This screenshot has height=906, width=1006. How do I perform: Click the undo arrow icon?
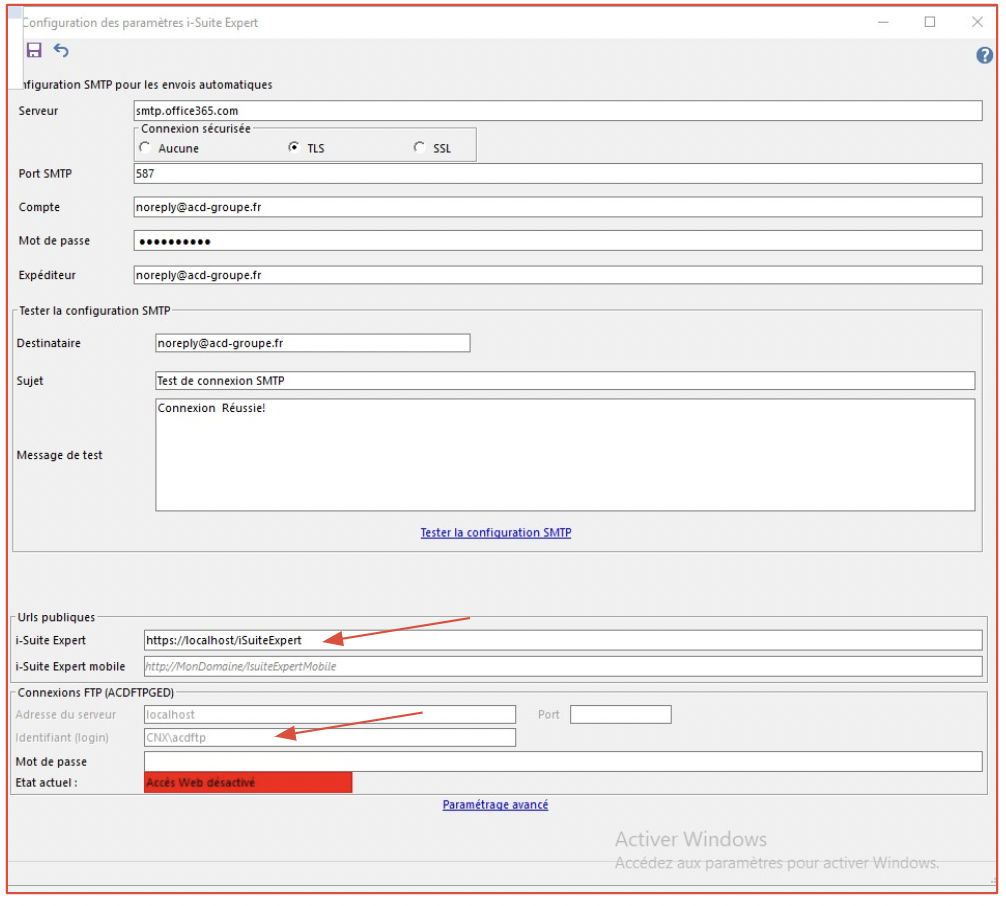[x=61, y=50]
